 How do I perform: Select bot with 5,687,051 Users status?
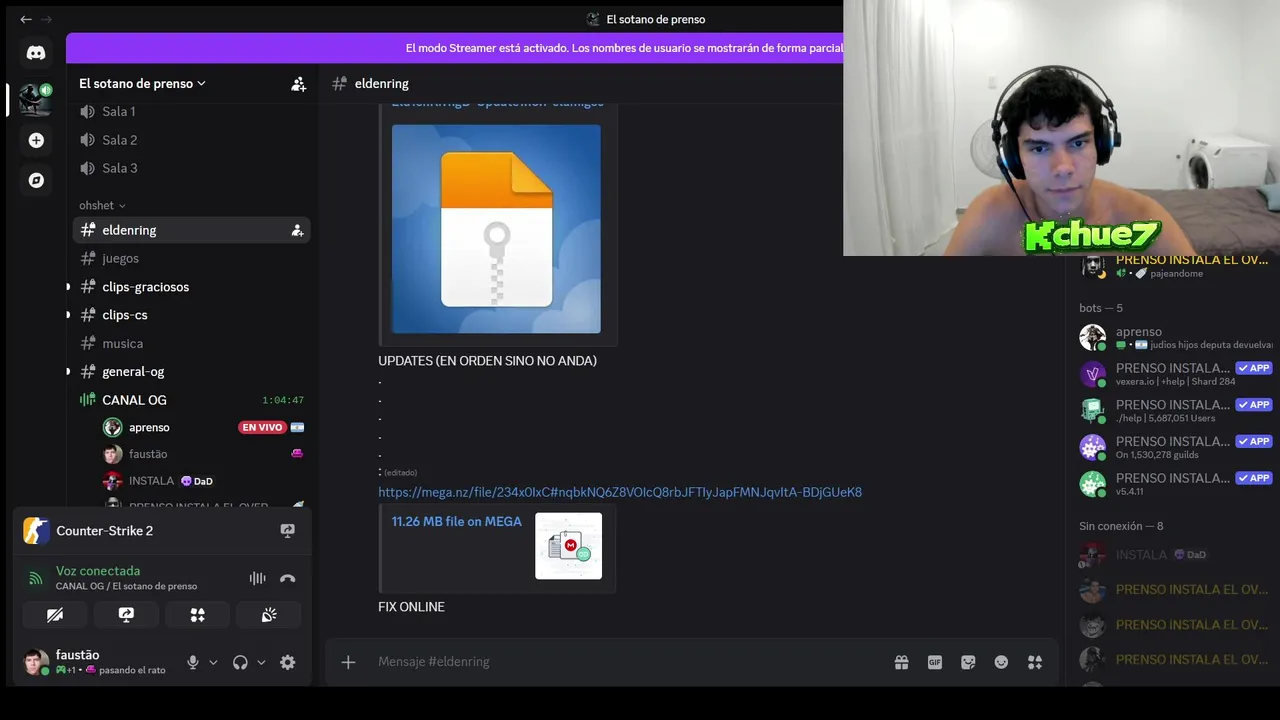(1173, 411)
